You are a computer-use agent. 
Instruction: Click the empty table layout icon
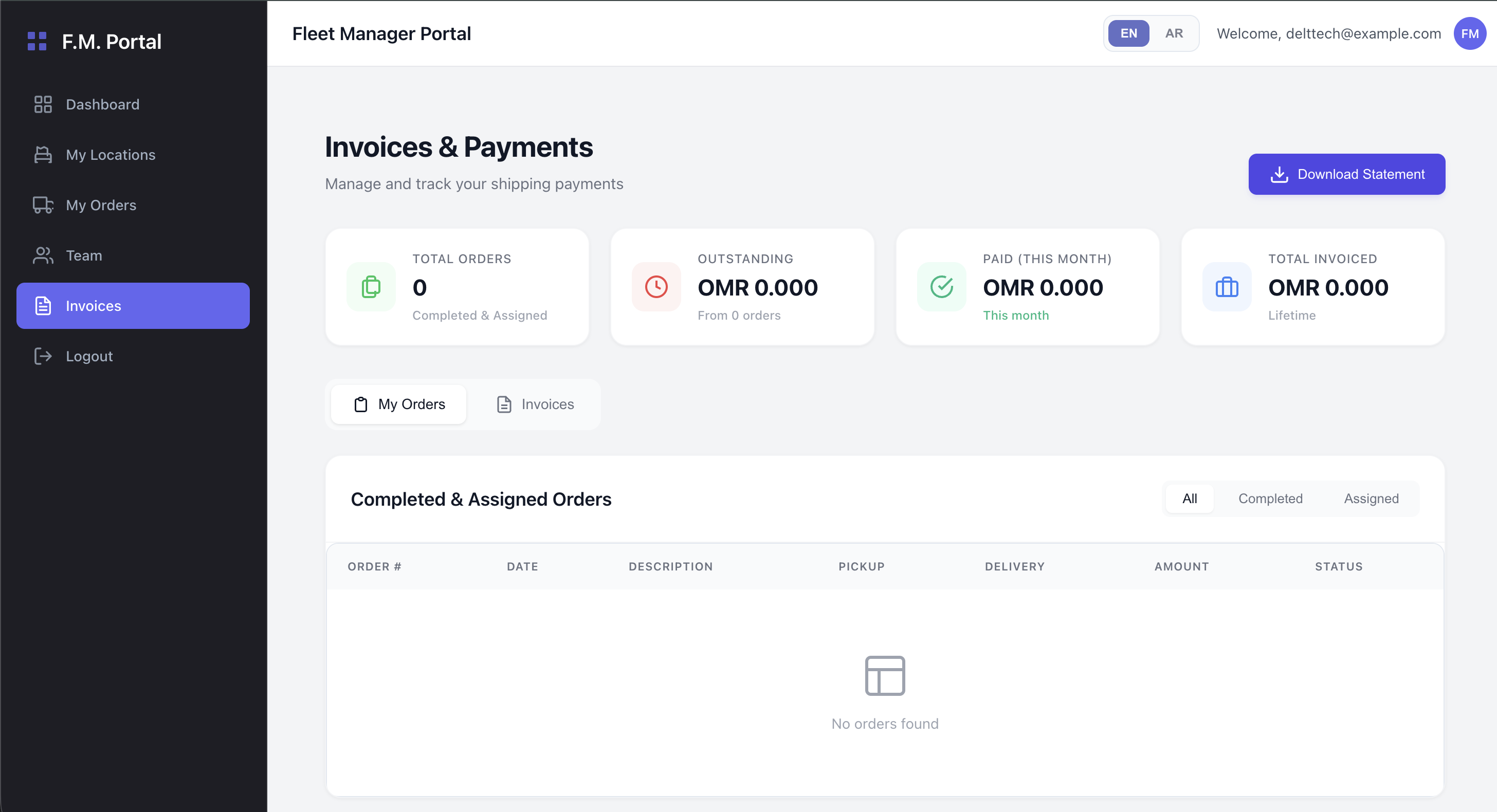click(x=885, y=675)
